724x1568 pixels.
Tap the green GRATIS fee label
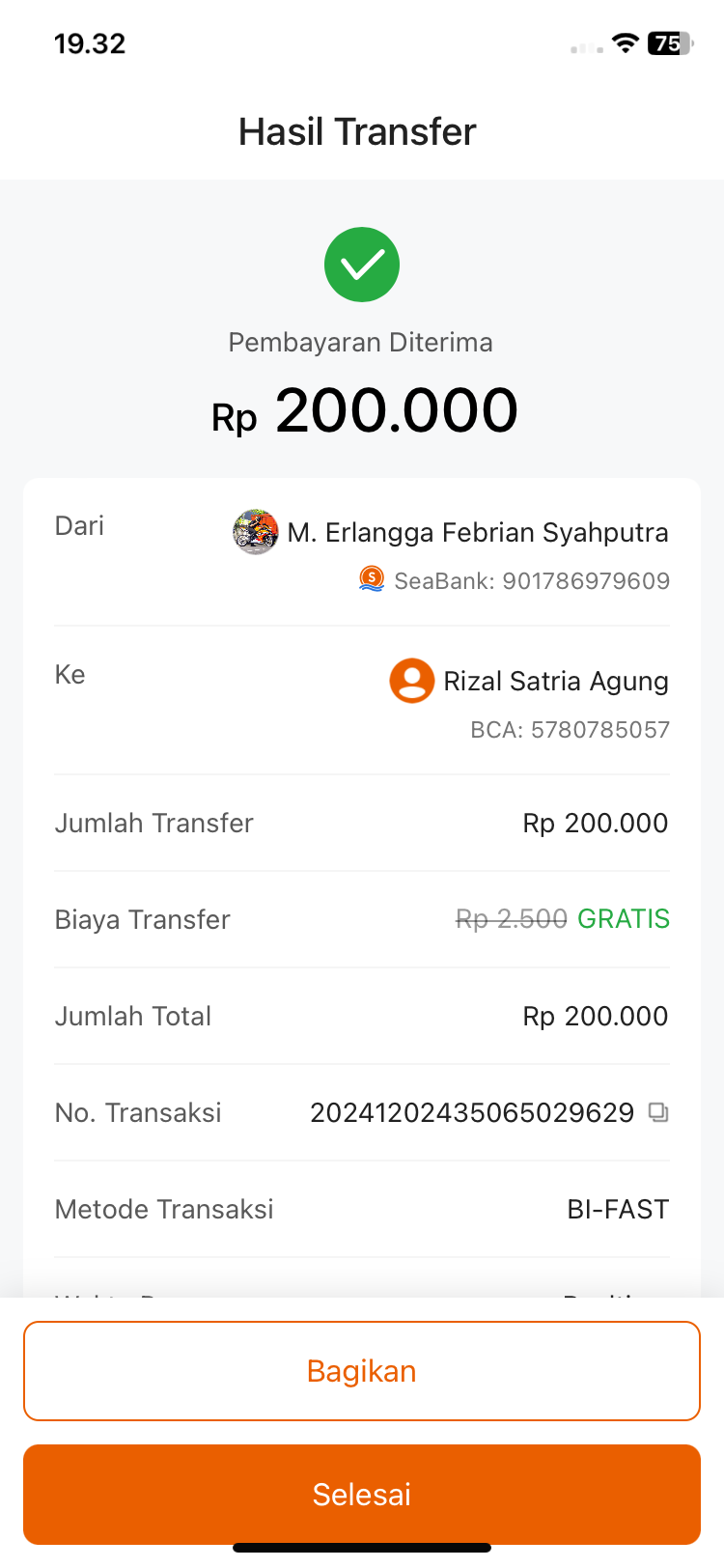[624, 919]
